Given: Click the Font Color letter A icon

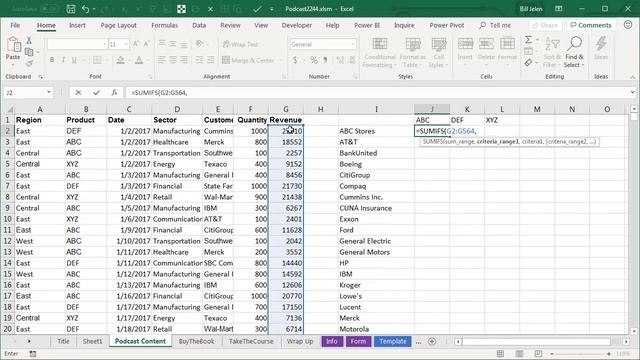Looking at the screenshot, I should click(x=139, y=60).
